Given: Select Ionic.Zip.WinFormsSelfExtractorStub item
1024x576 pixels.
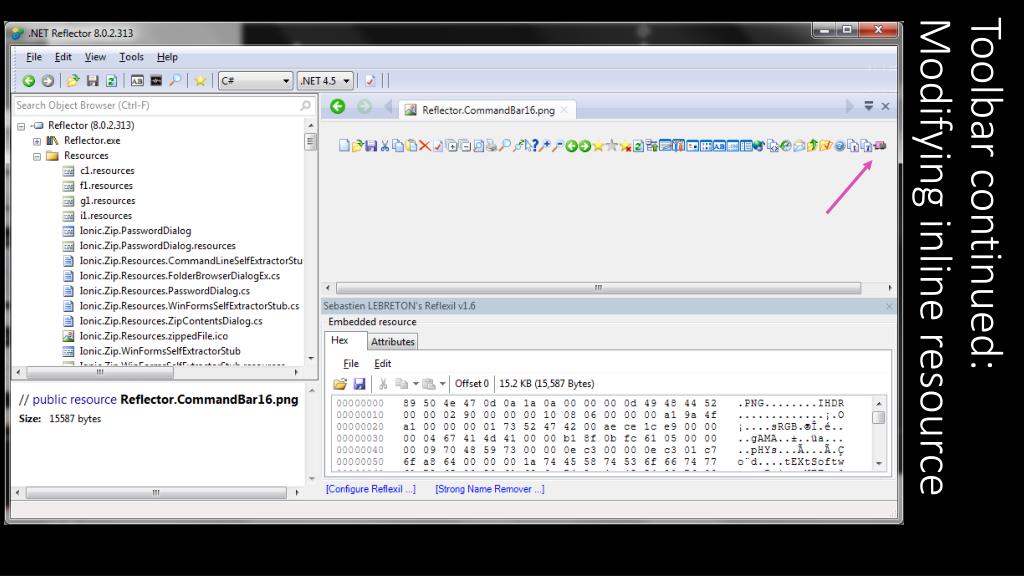Looking at the screenshot, I should pos(160,351).
